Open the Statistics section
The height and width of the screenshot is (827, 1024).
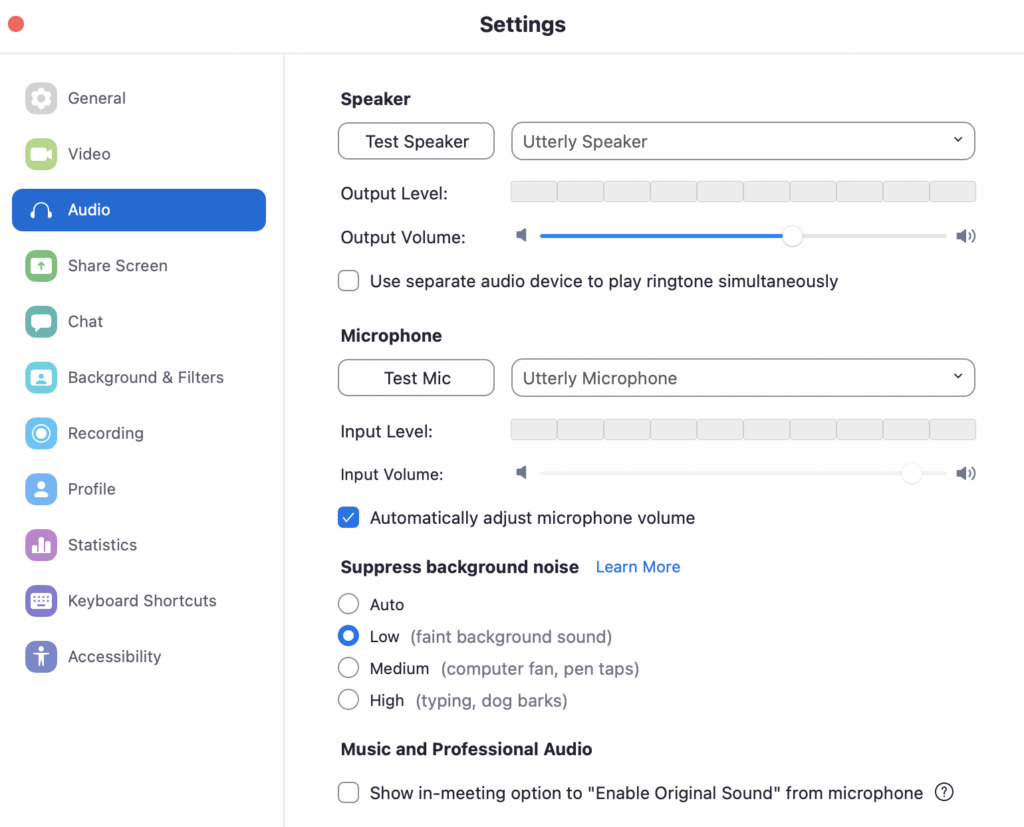[x=138, y=545]
